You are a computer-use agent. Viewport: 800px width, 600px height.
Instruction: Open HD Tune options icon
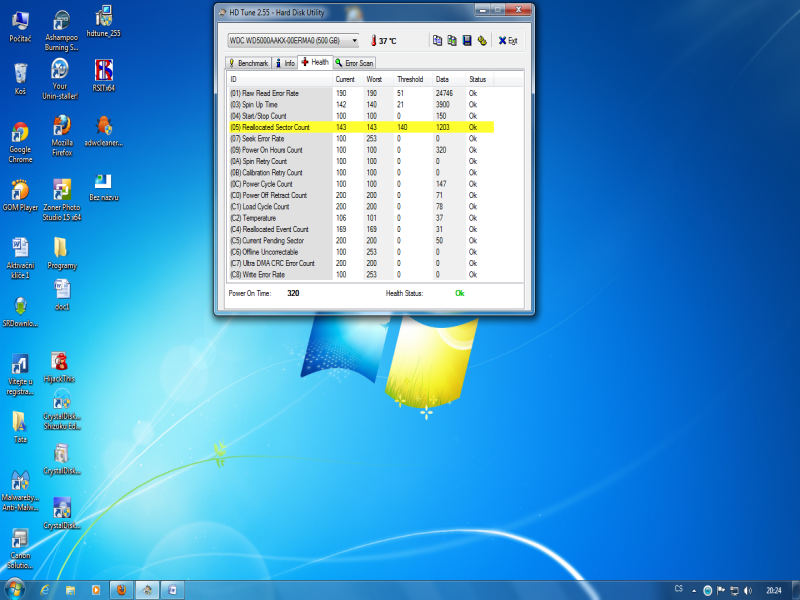pyautogui.click(x=482, y=40)
